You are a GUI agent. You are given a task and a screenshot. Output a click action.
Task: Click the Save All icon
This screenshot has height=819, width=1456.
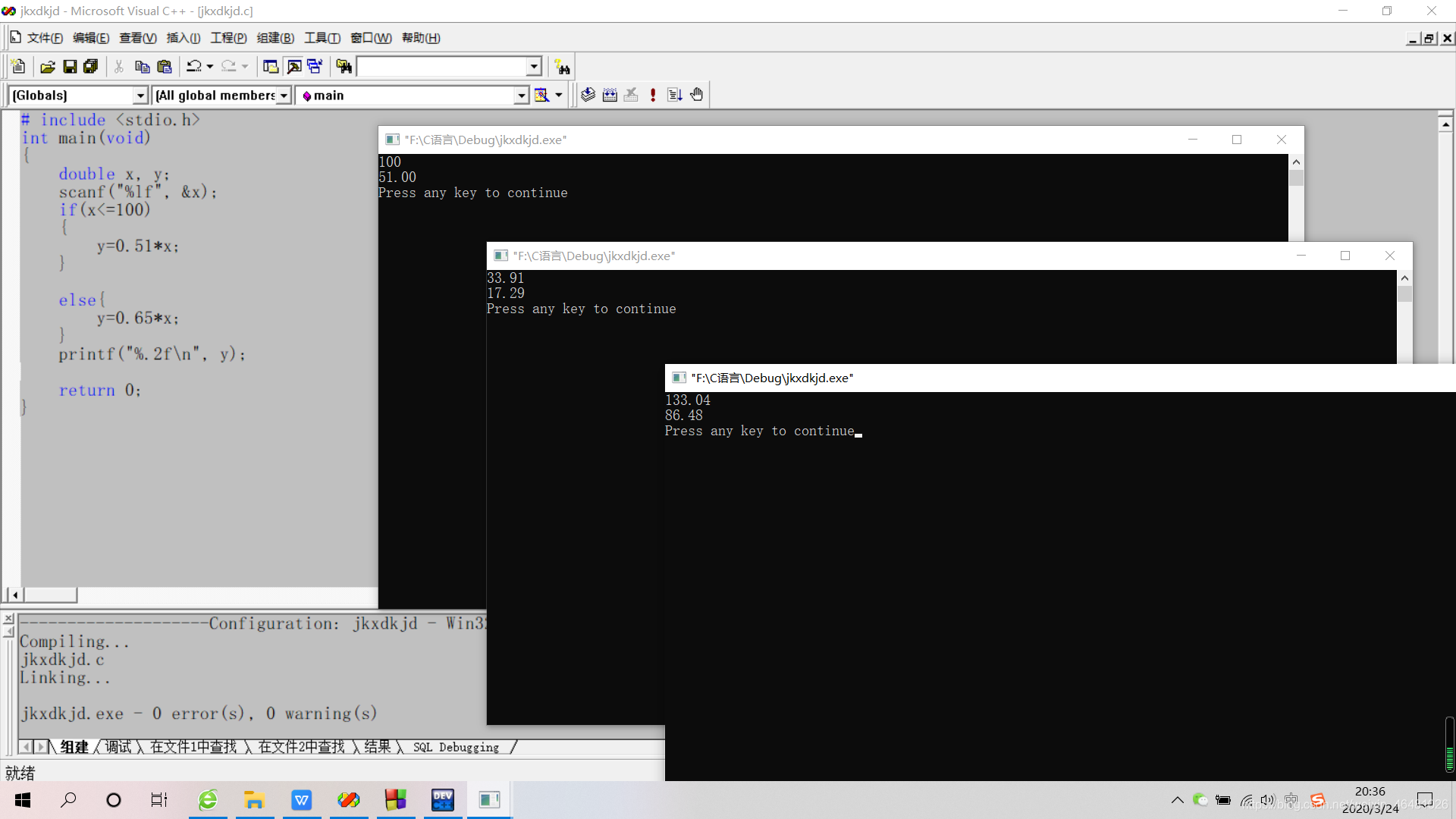pos(90,67)
